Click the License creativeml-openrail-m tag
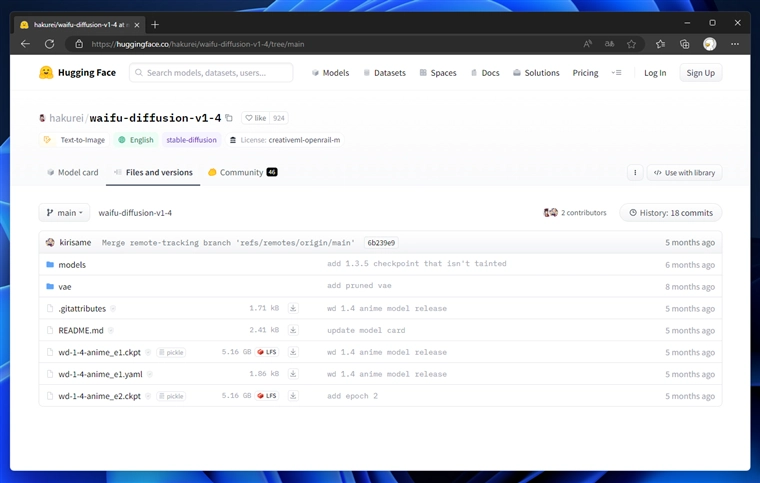This screenshot has height=483, width=760. 285,140
